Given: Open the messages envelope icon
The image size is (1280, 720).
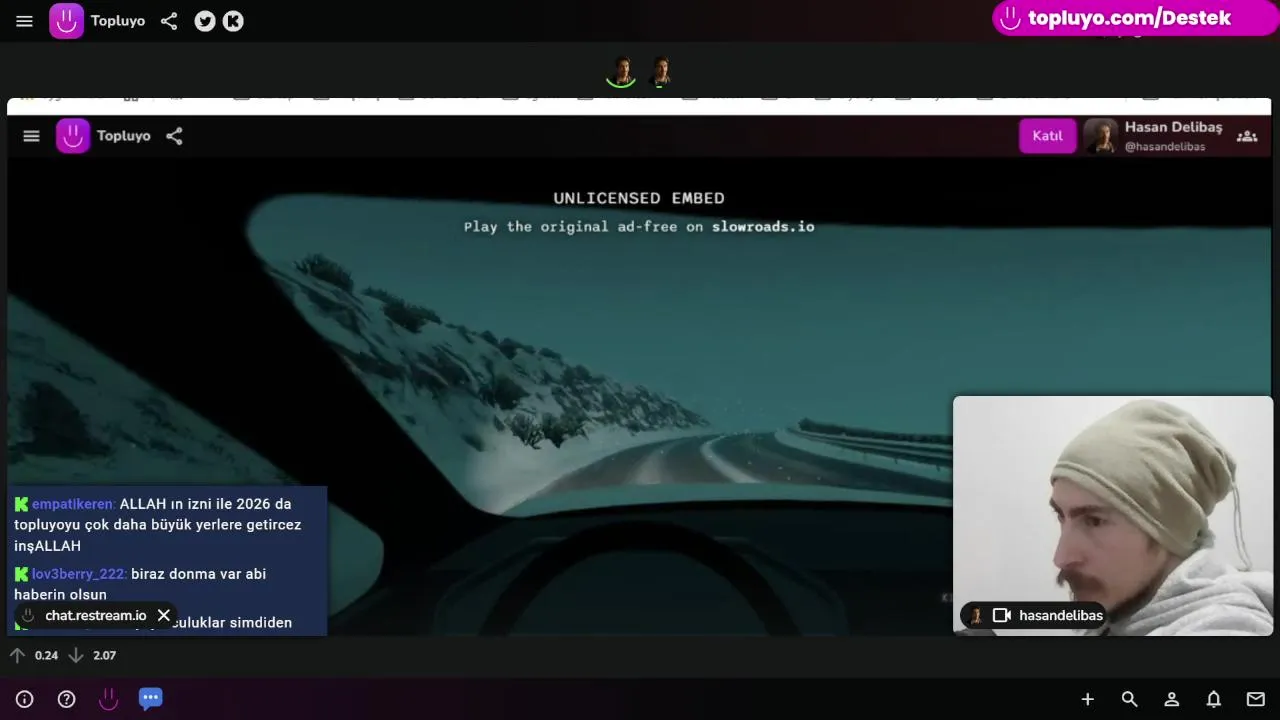Looking at the screenshot, I should click(x=1256, y=699).
